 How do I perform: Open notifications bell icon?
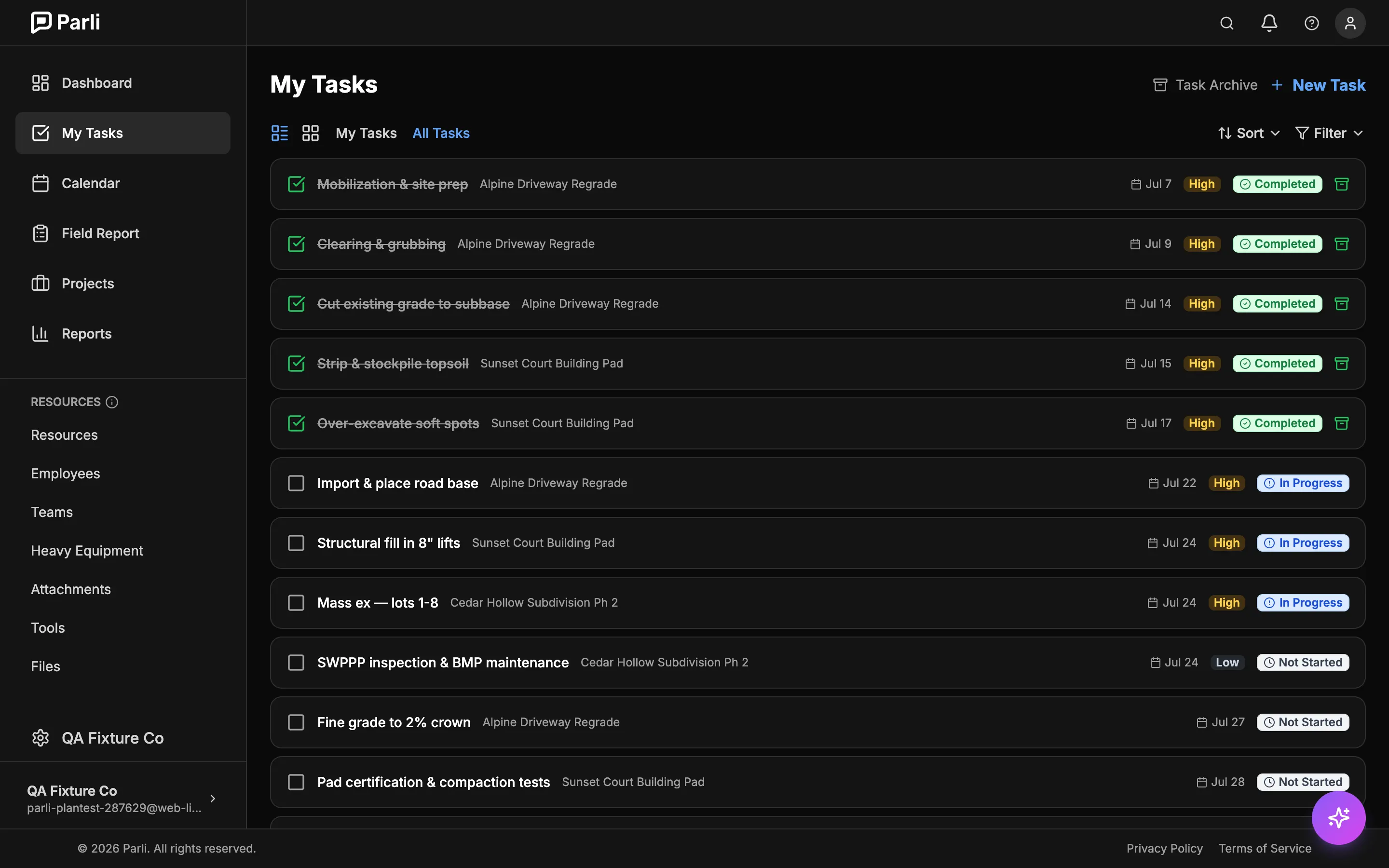point(1269,23)
